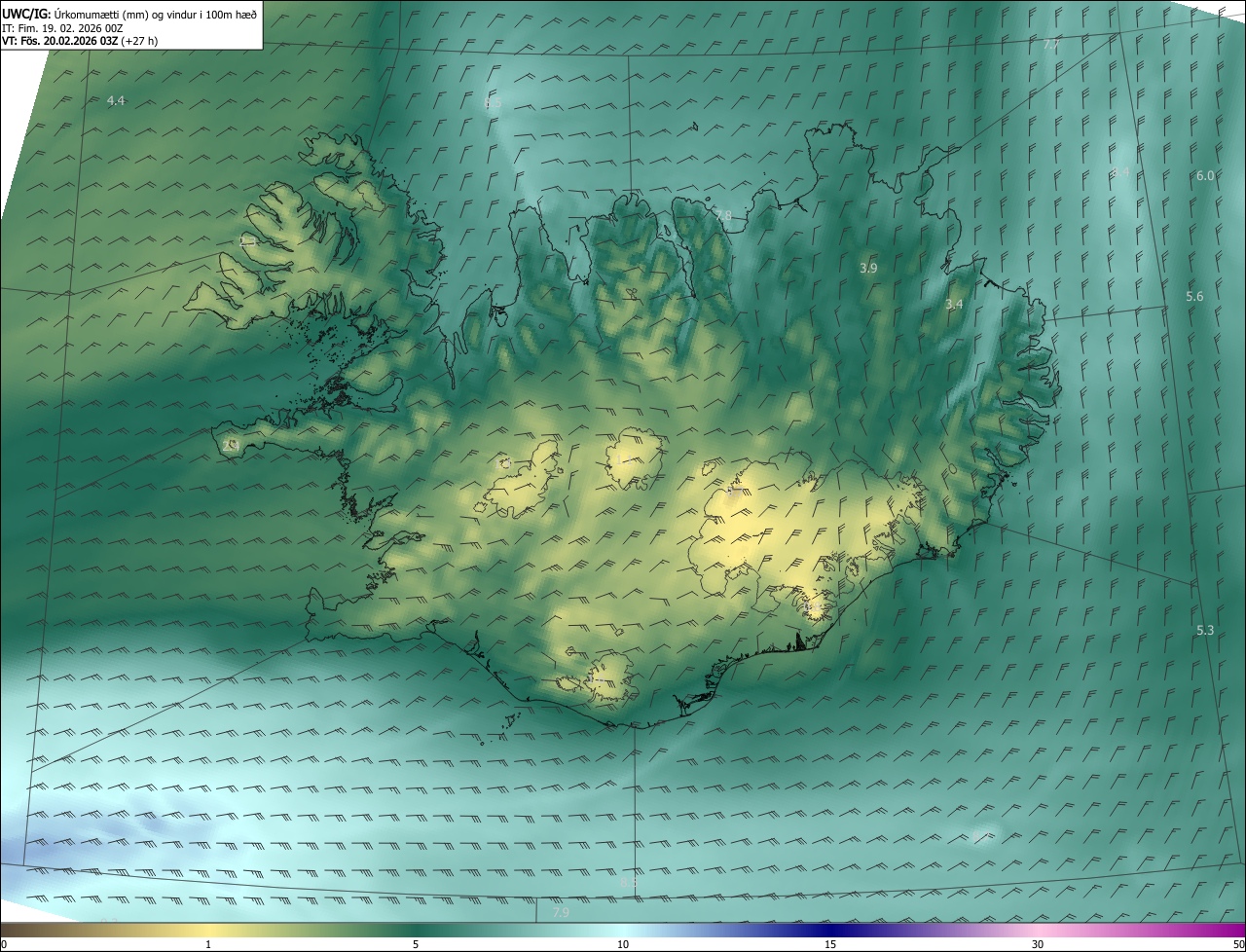Click the 6.0 value label on the map
Image resolution: width=1246 pixels, height=952 pixels.
click(1205, 175)
